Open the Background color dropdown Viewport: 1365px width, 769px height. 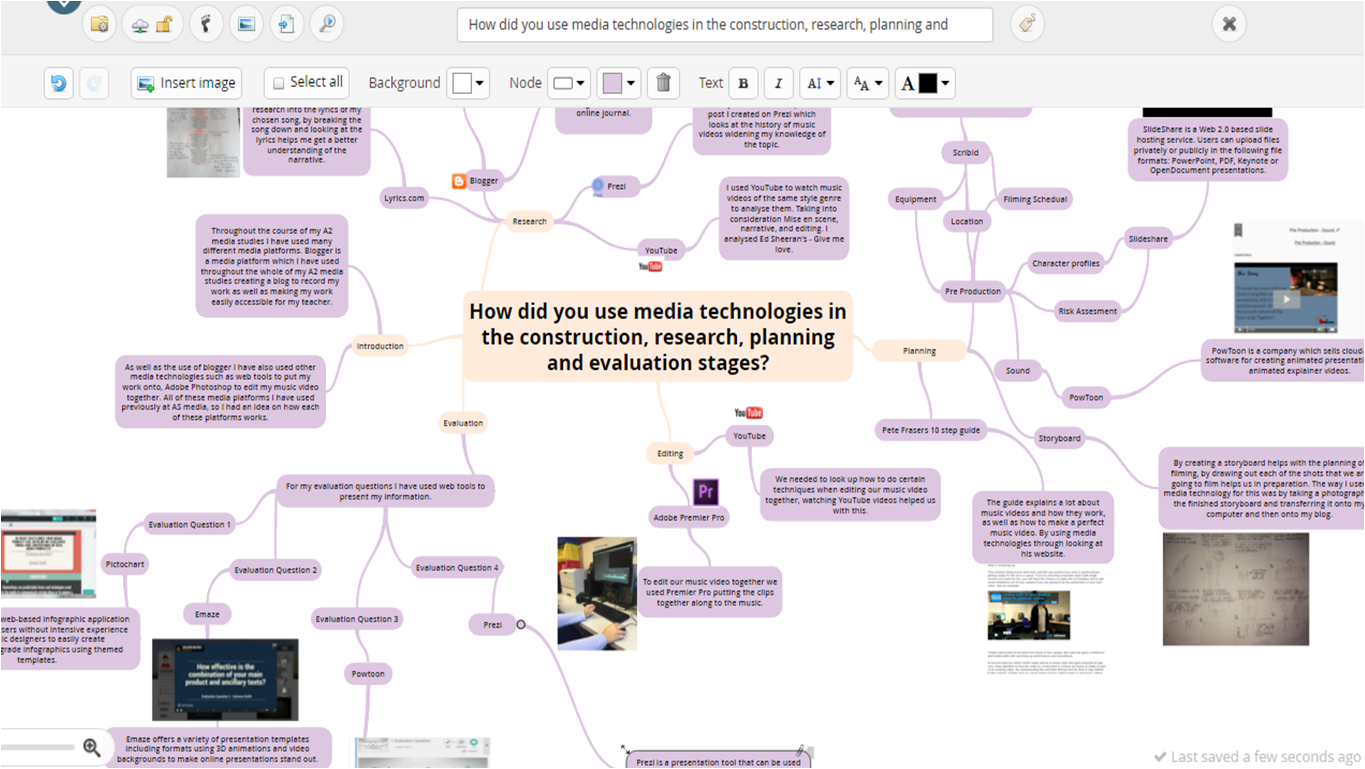point(468,83)
